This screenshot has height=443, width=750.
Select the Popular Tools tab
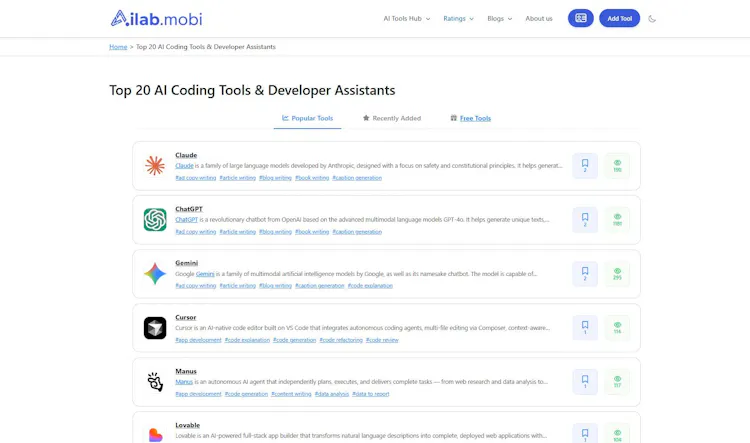pos(307,118)
